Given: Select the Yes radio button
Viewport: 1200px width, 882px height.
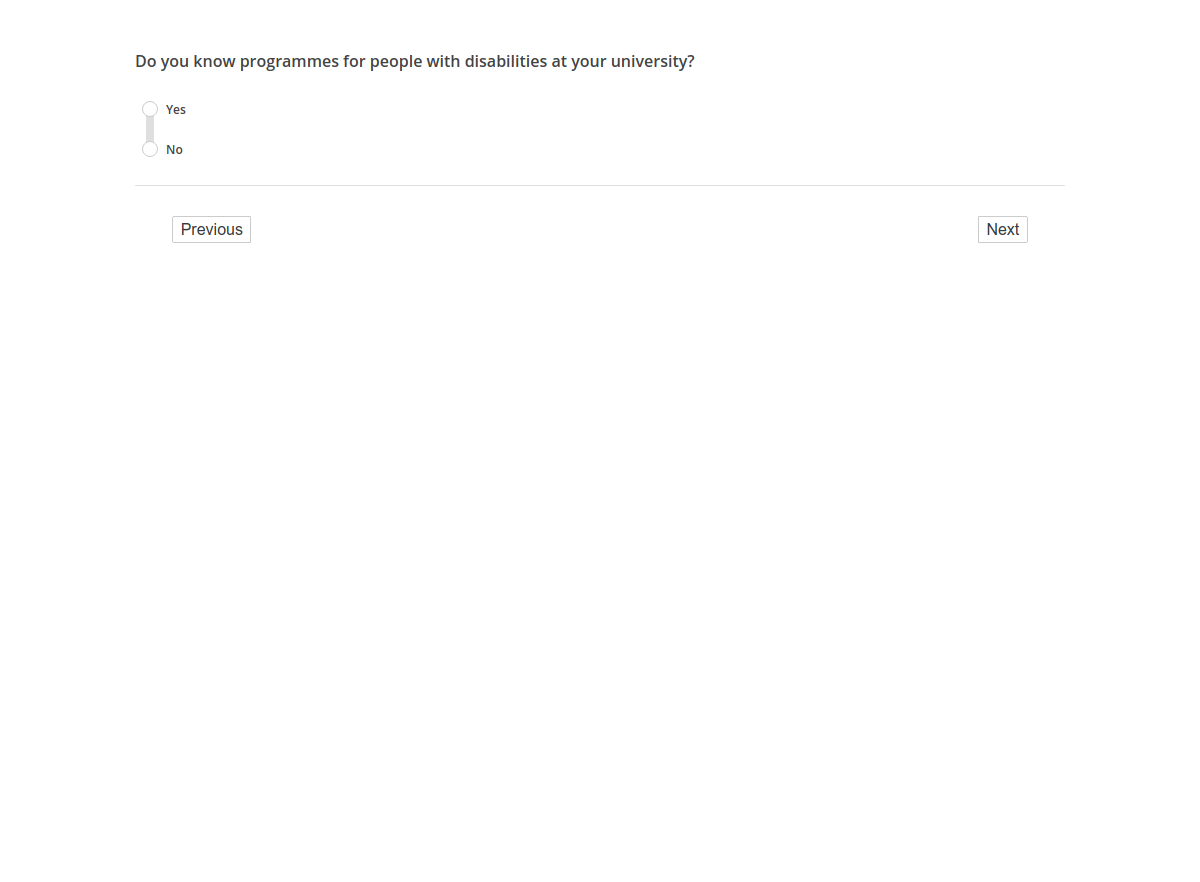Looking at the screenshot, I should pos(150,109).
